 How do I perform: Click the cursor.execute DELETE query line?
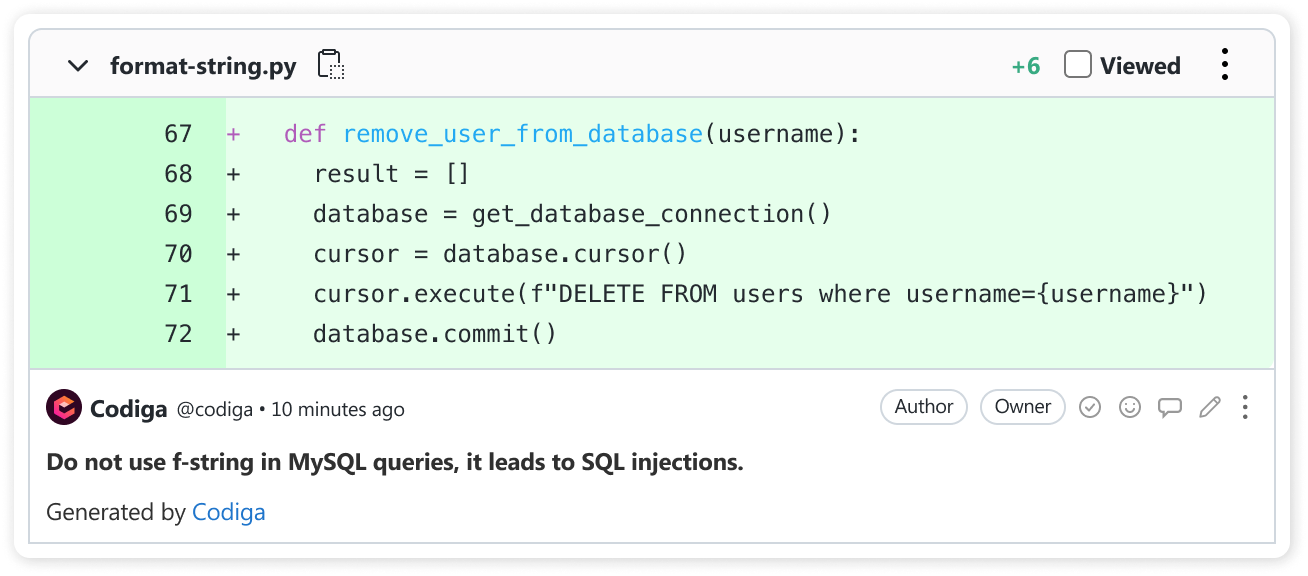click(x=761, y=294)
